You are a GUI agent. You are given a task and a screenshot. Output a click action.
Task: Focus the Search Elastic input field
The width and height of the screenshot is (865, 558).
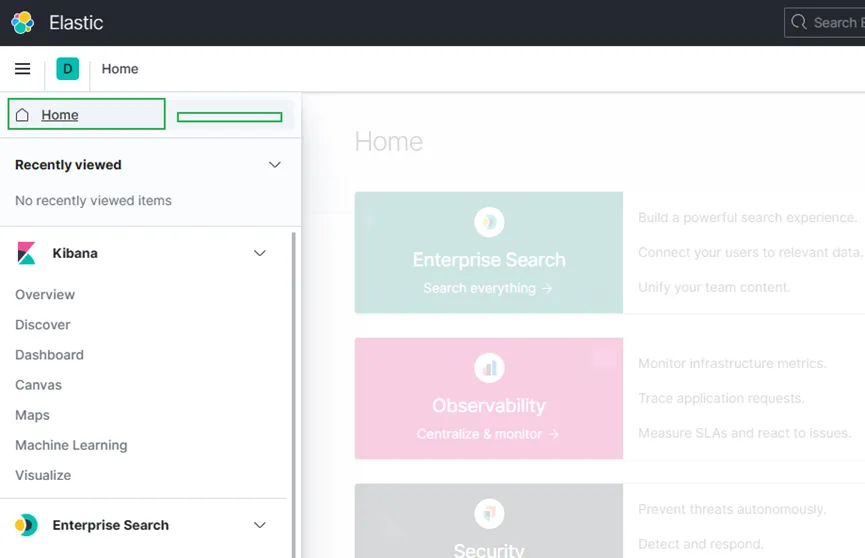[x=824, y=22]
